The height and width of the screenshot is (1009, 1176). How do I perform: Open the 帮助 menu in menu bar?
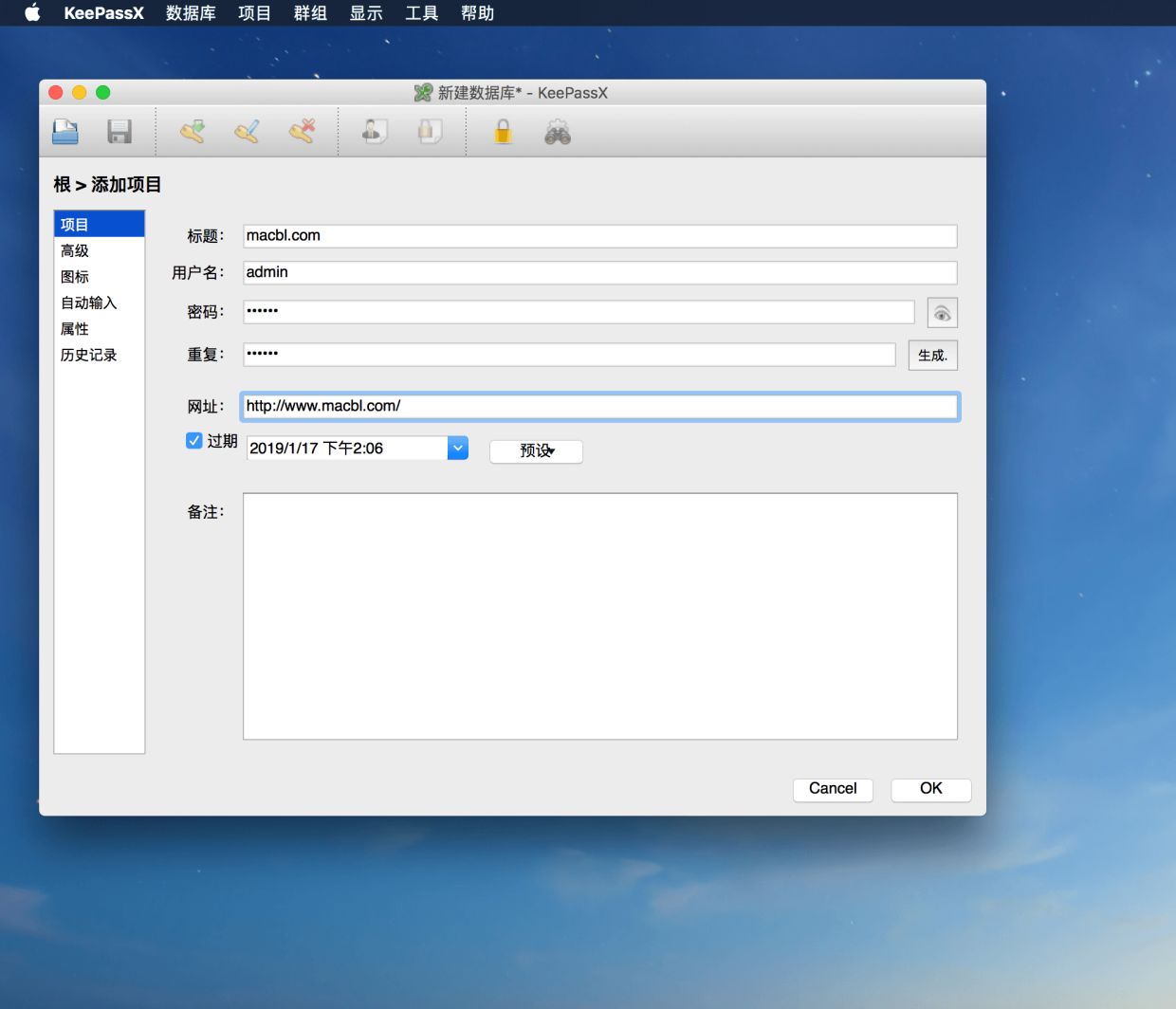[477, 13]
